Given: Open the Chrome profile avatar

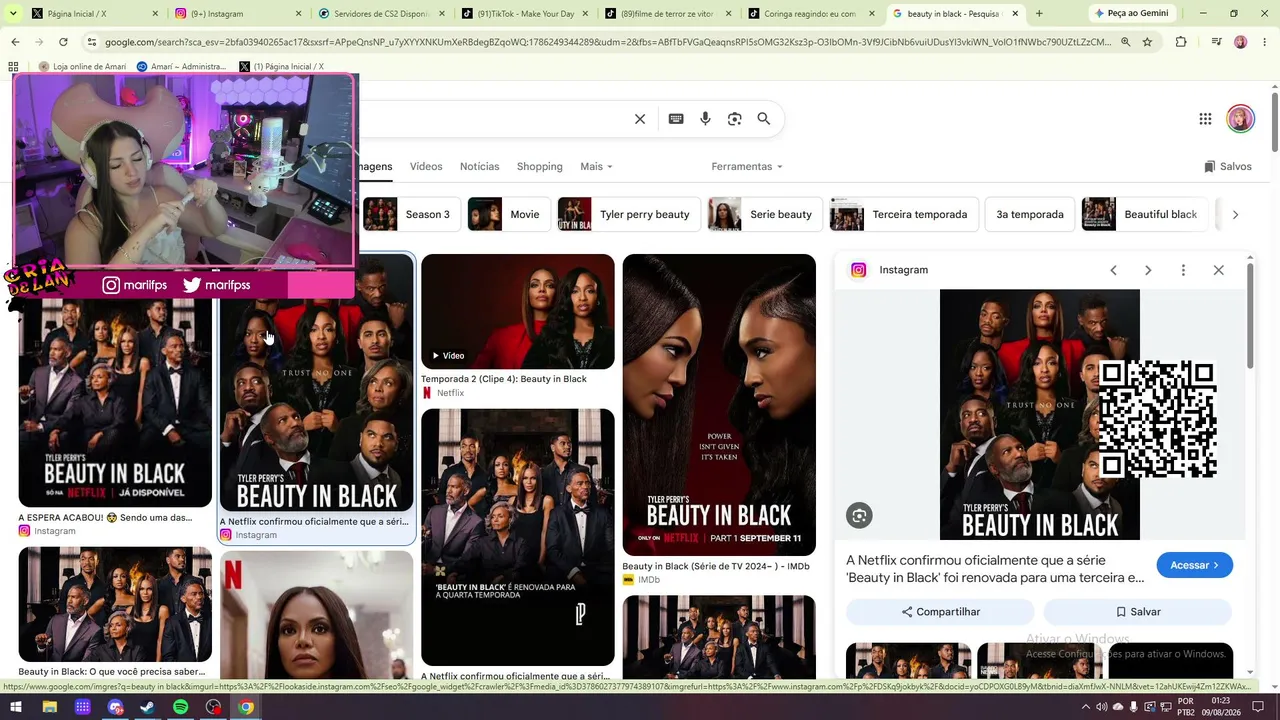Looking at the screenshot, I should 1240,42.
